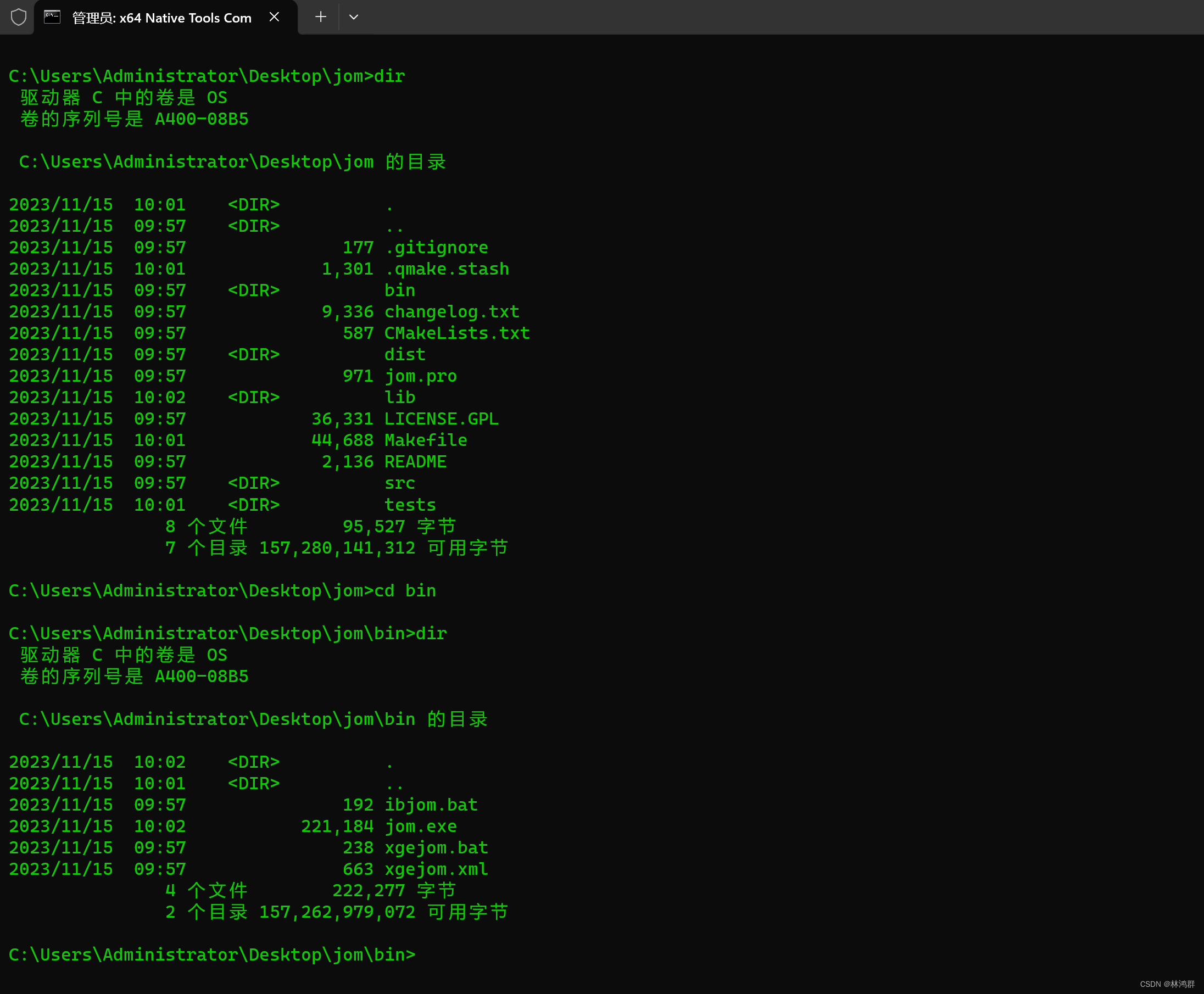Click the jom.pro file name
Viewport: 1204px width, 994px height.
click(420, 376)
